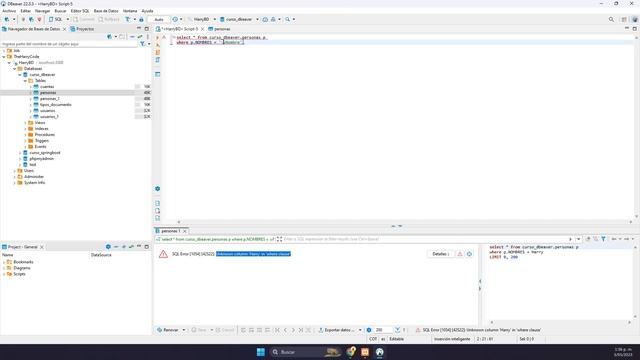Click the lock icon in main toolbar

click(x=141, y=19)
